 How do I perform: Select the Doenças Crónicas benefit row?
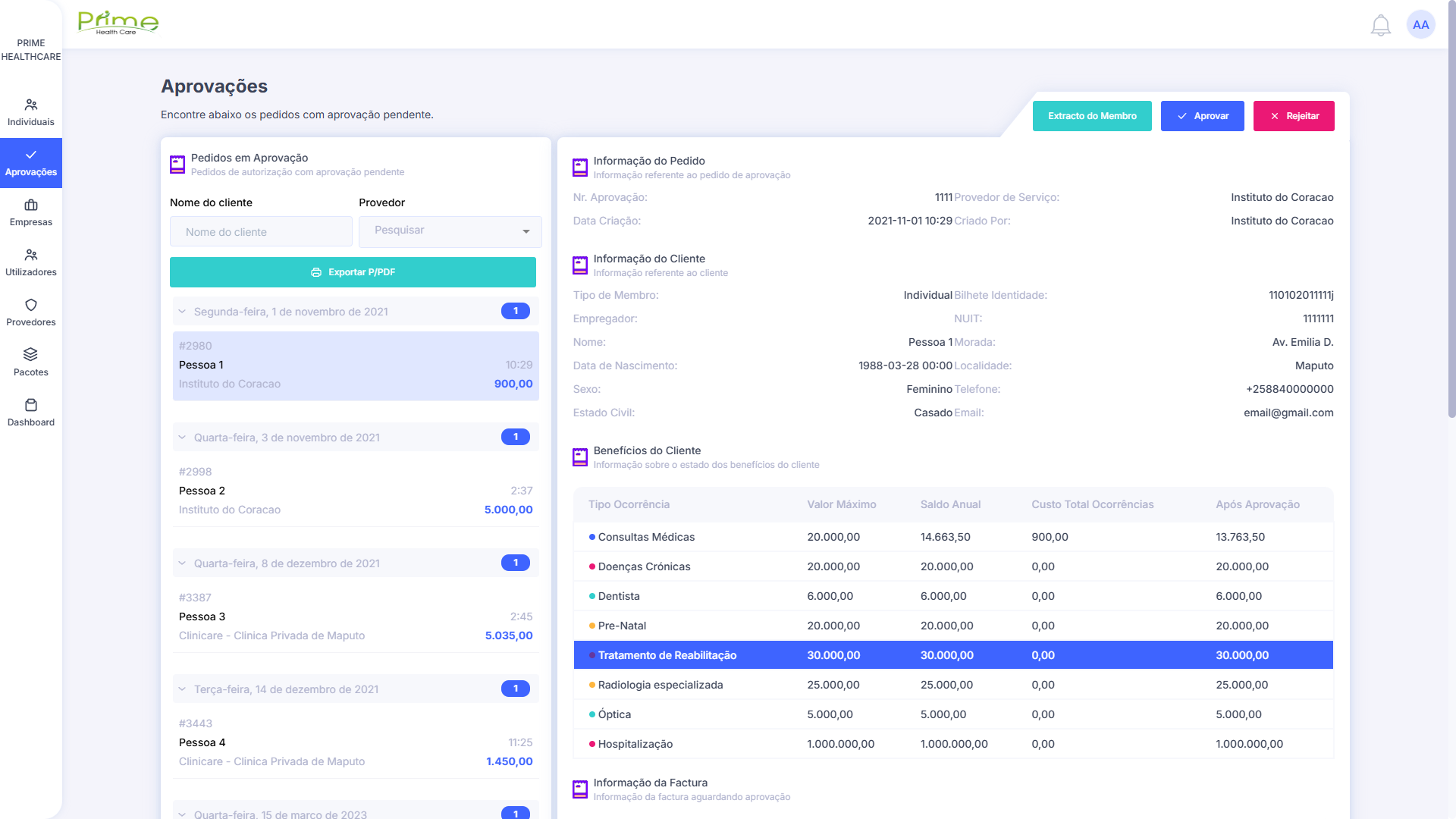(x=953, y=566)
